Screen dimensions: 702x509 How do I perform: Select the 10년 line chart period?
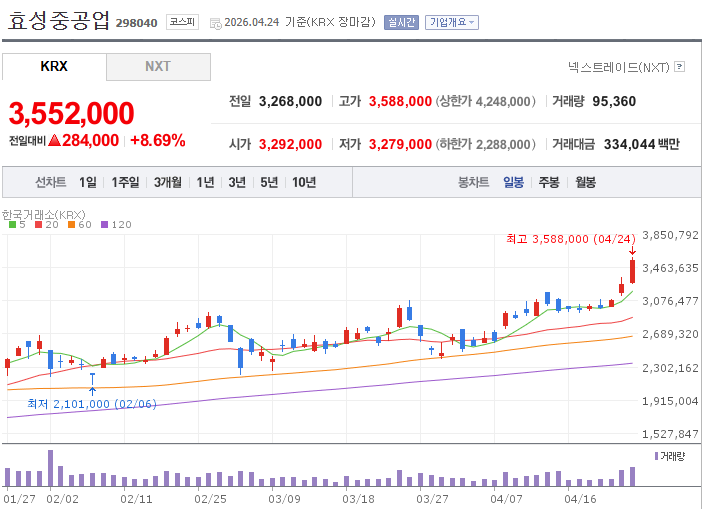coord(304,182)
